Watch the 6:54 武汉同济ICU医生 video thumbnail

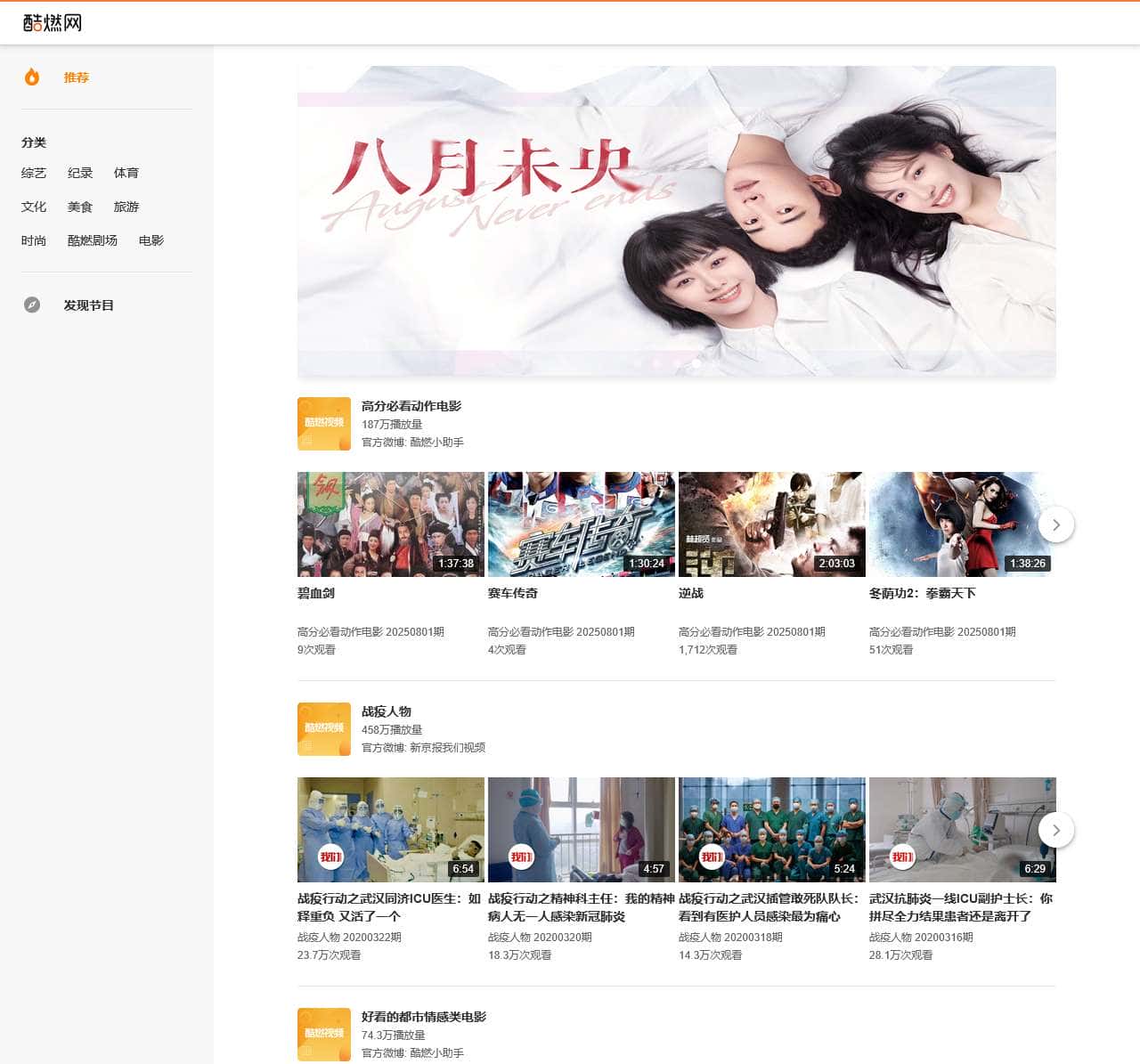tap(390, 830)
